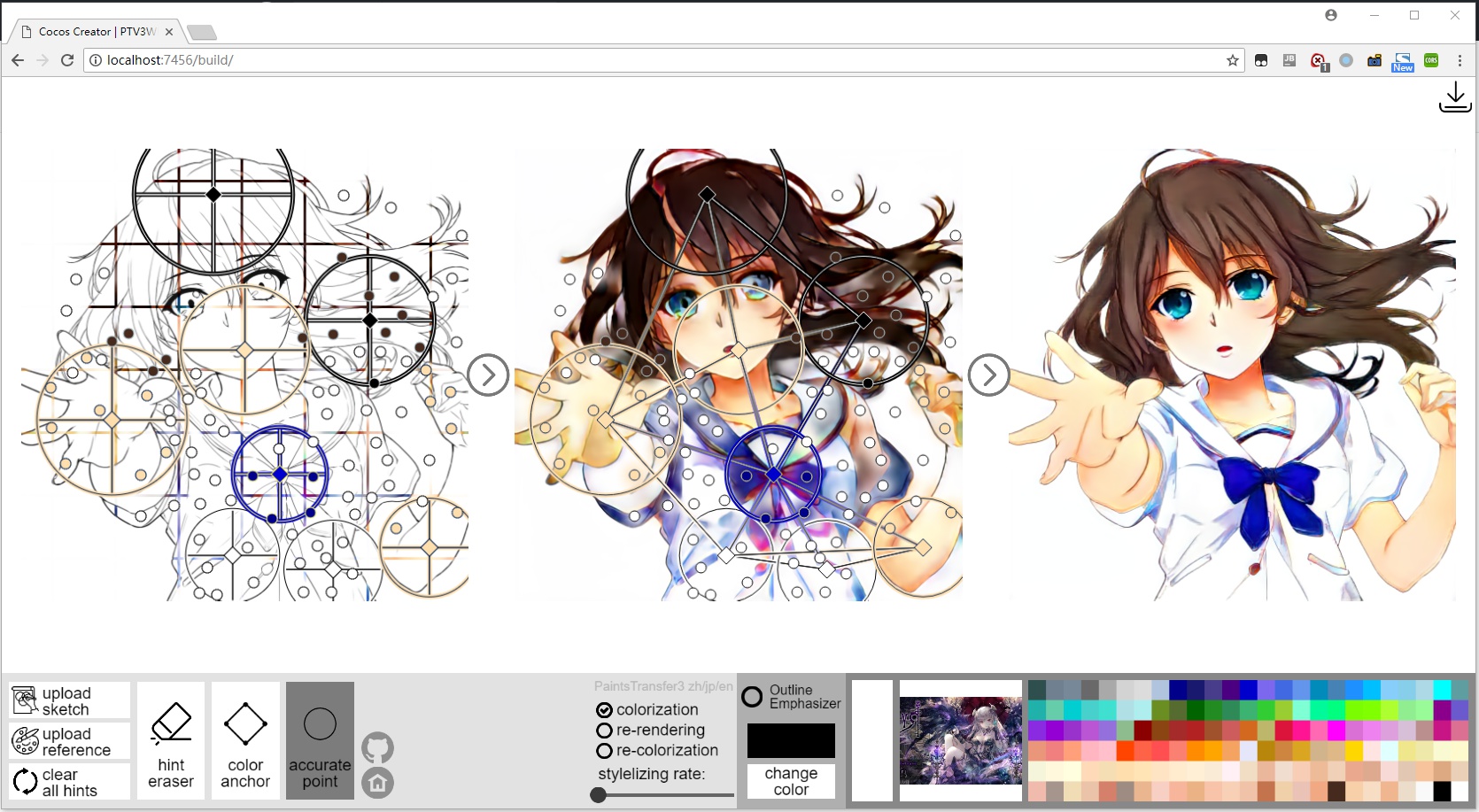Activate the clear all hints tool

[67, 781]
